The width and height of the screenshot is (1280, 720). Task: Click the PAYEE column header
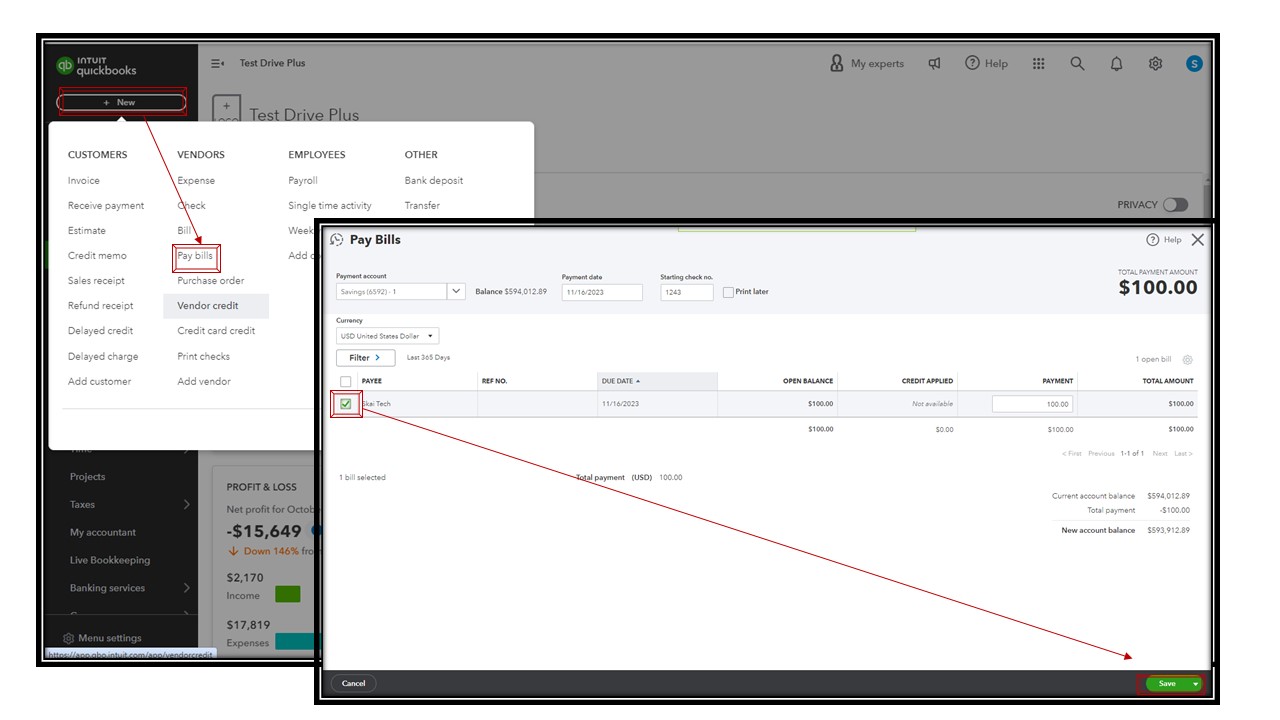click(372, 381)
